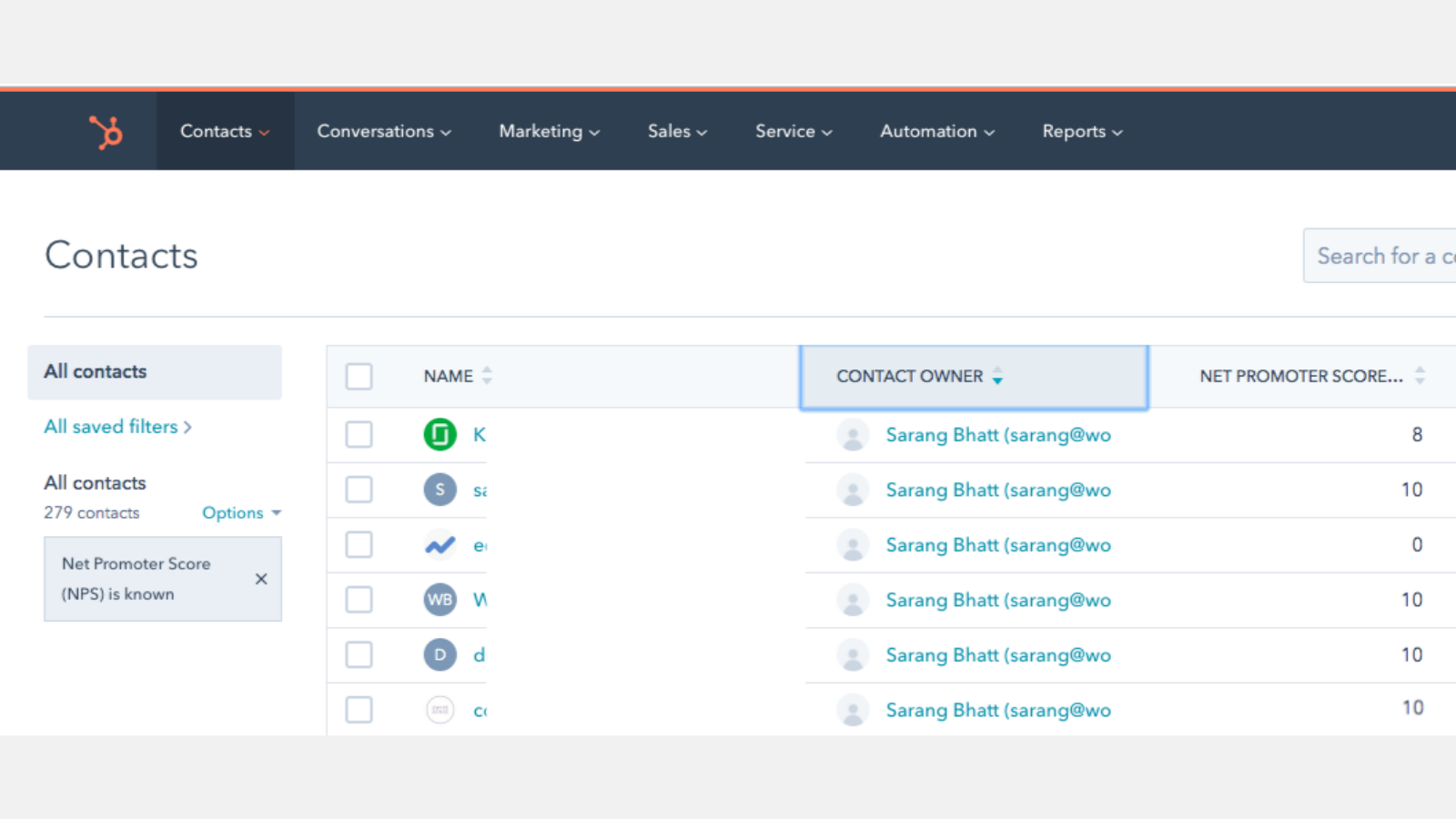Select the checkbox on the last visible contact row
The image size is (1456, 819).
(x=359, y=709)
